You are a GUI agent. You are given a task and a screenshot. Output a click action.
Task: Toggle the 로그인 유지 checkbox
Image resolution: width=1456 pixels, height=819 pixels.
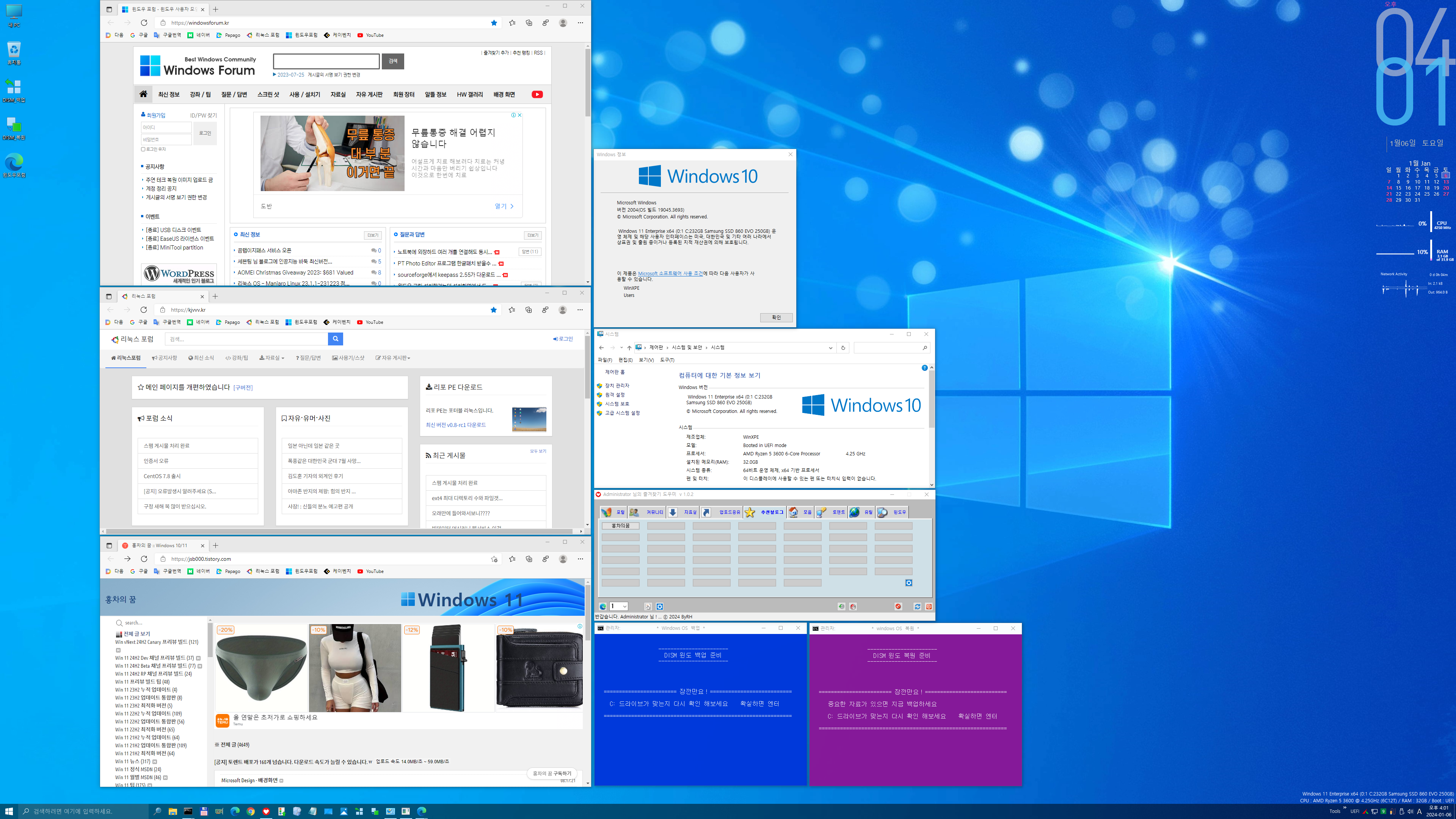click(143, 149)
